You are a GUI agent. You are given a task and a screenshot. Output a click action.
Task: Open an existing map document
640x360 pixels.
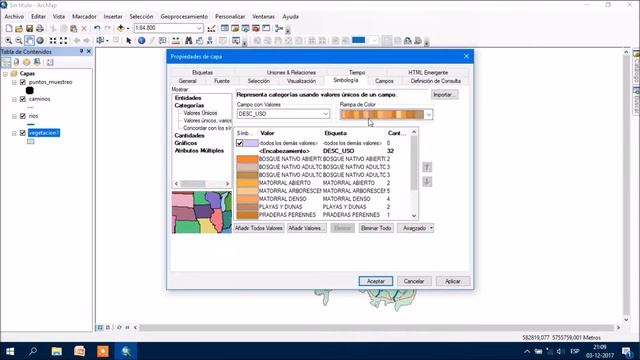pos(19,28)
